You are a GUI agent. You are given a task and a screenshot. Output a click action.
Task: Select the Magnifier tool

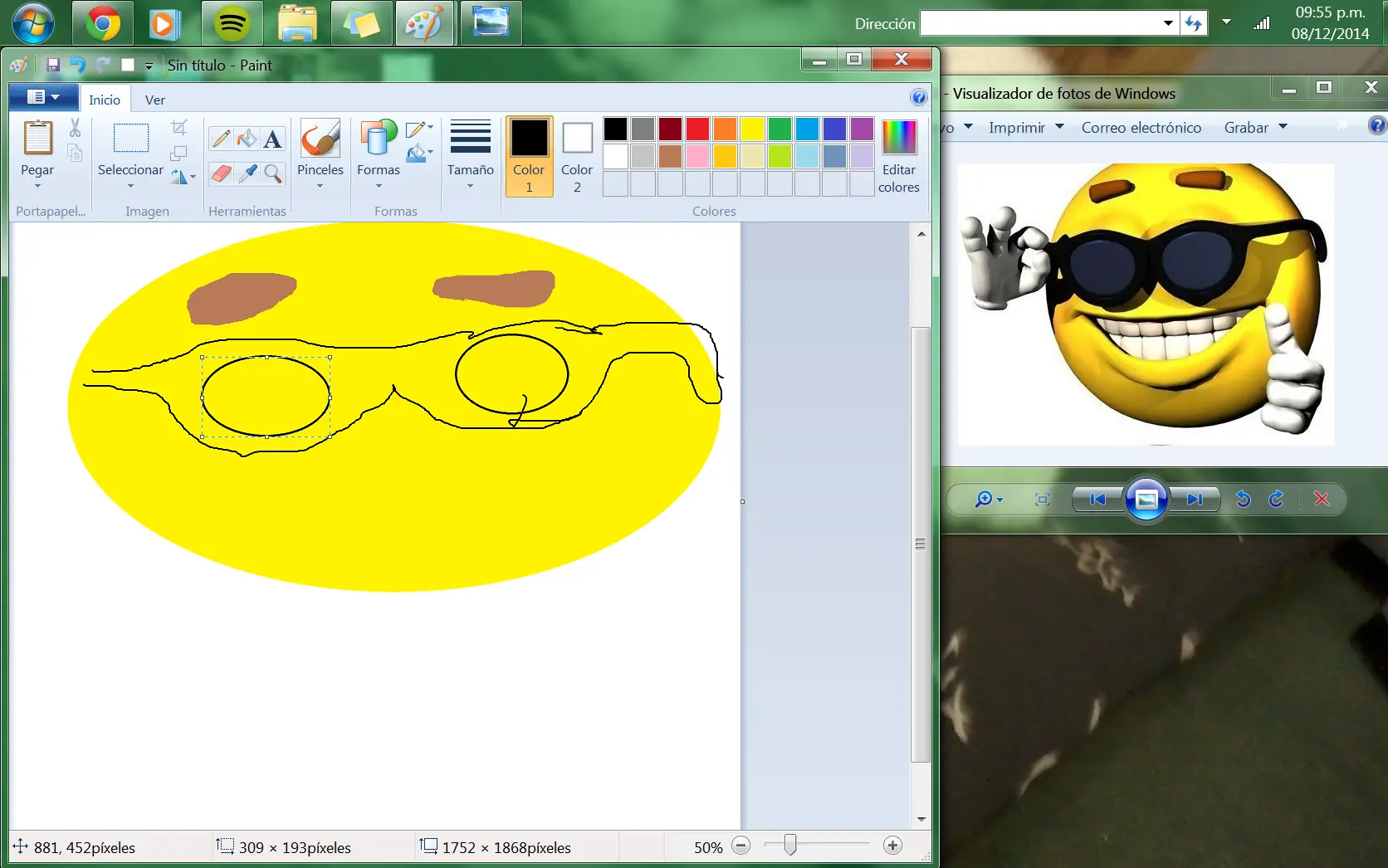272,173
